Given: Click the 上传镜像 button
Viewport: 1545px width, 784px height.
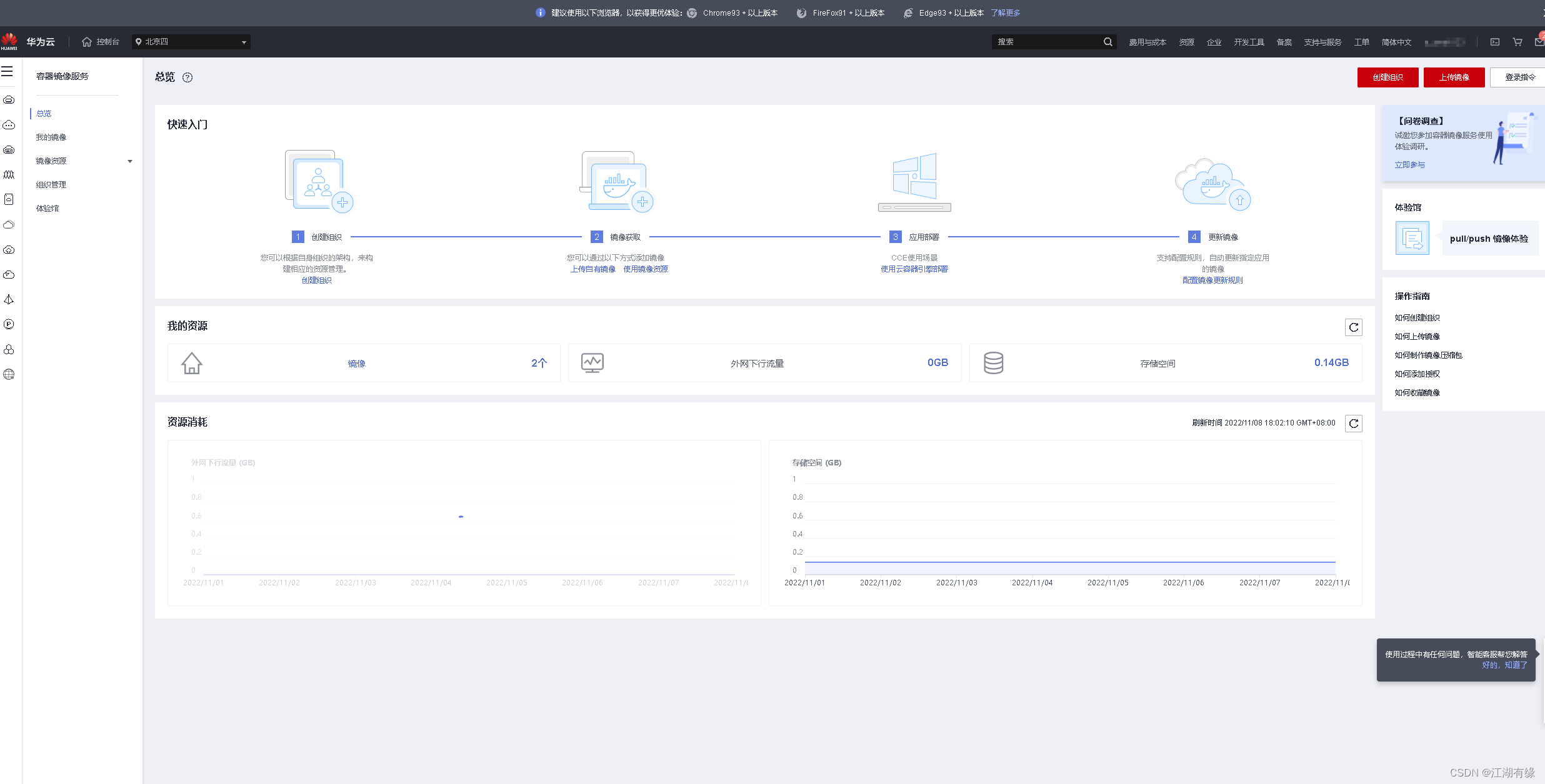Looking at the screenshot, I should tap(1454, 77).
